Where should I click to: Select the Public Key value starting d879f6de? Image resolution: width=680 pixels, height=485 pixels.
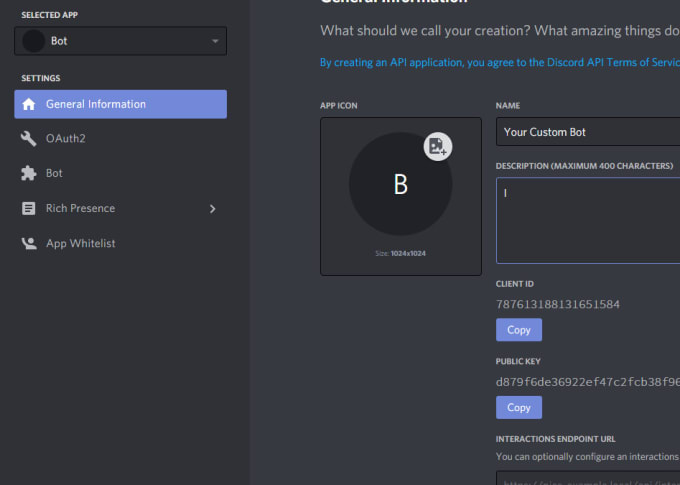[588, 382]
